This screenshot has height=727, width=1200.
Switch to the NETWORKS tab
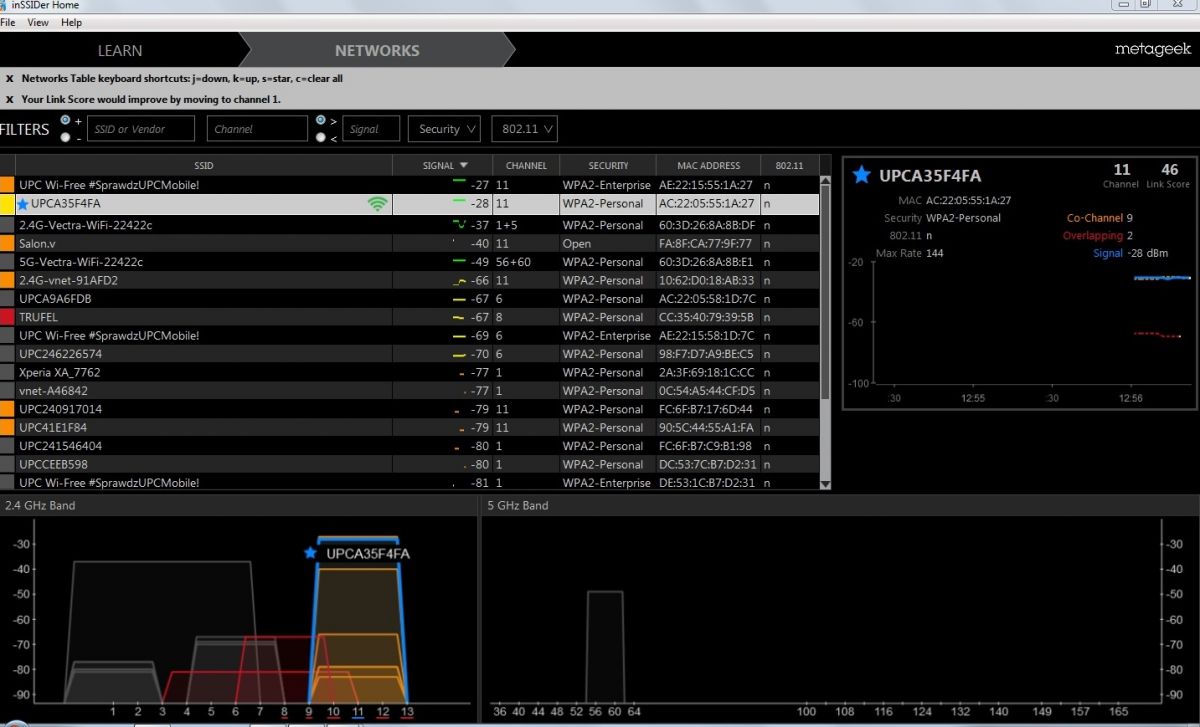[377, 50]
